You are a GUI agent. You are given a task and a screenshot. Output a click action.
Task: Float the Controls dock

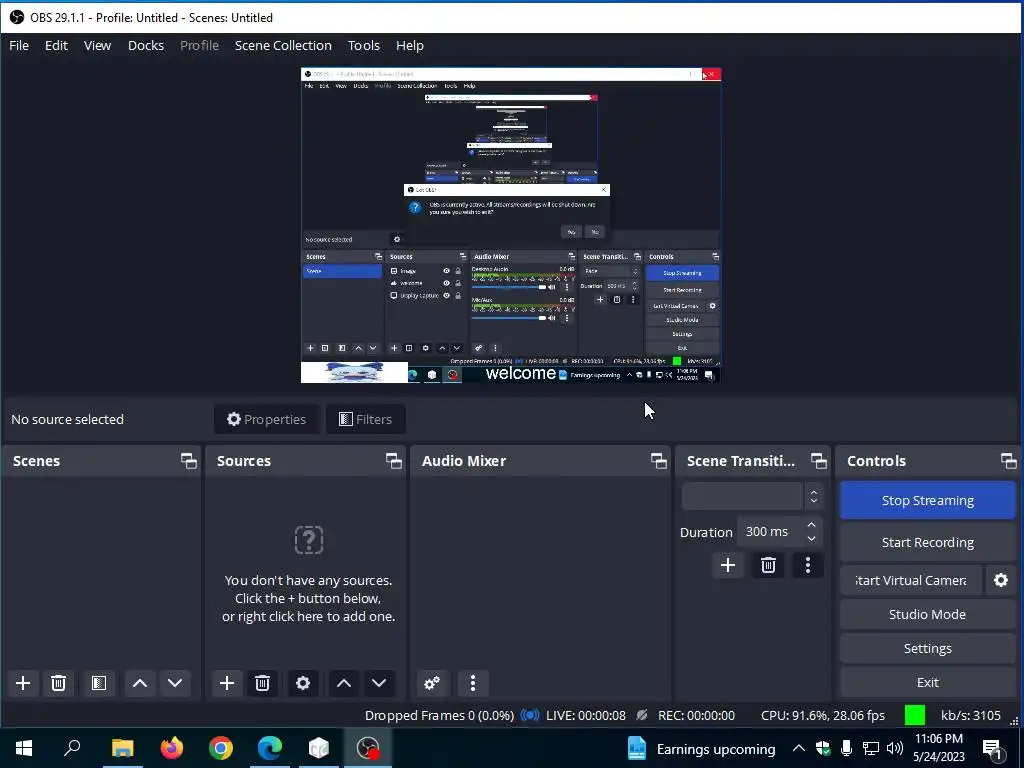point(1009,461)
